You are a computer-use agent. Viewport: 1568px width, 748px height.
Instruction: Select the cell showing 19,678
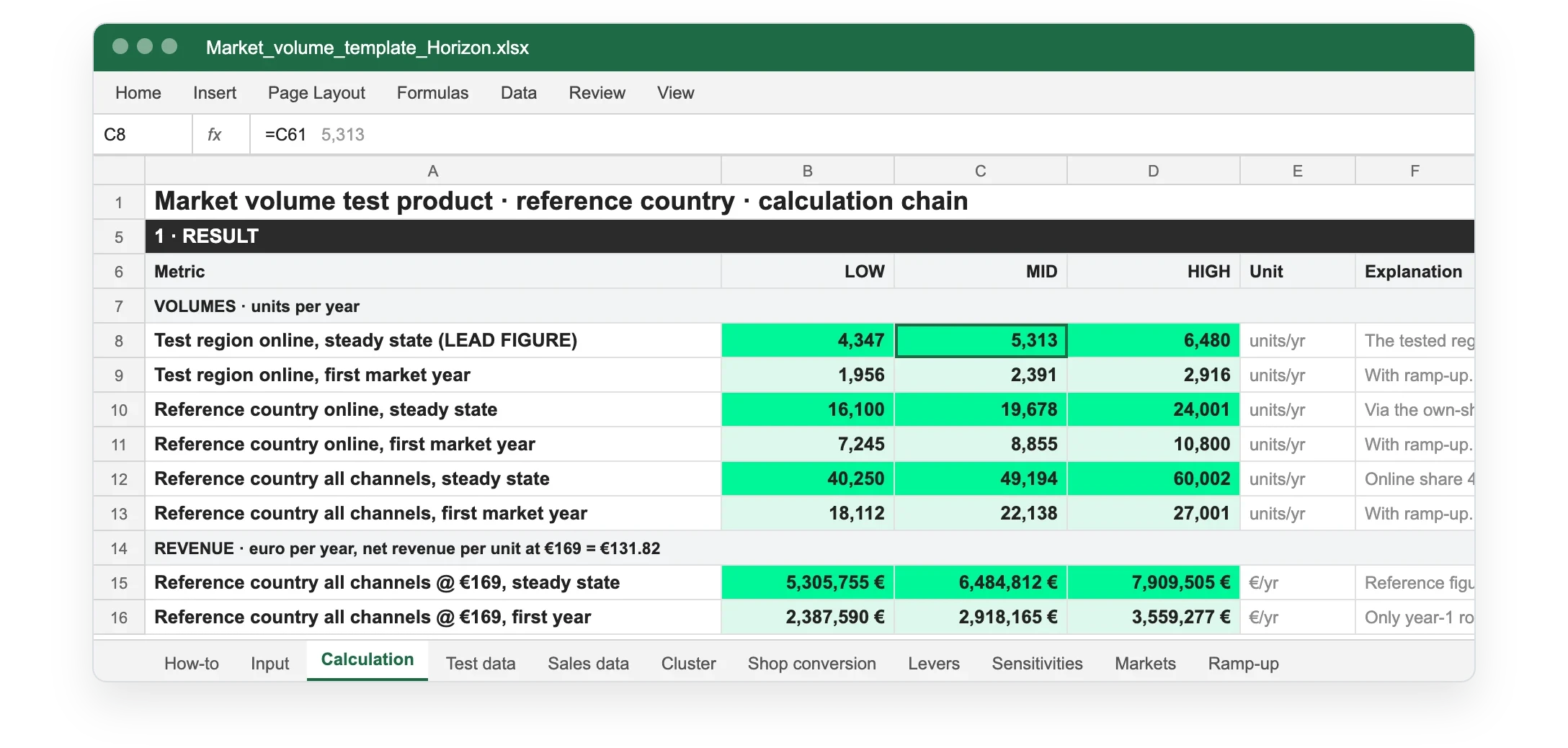tap(981, 410)
